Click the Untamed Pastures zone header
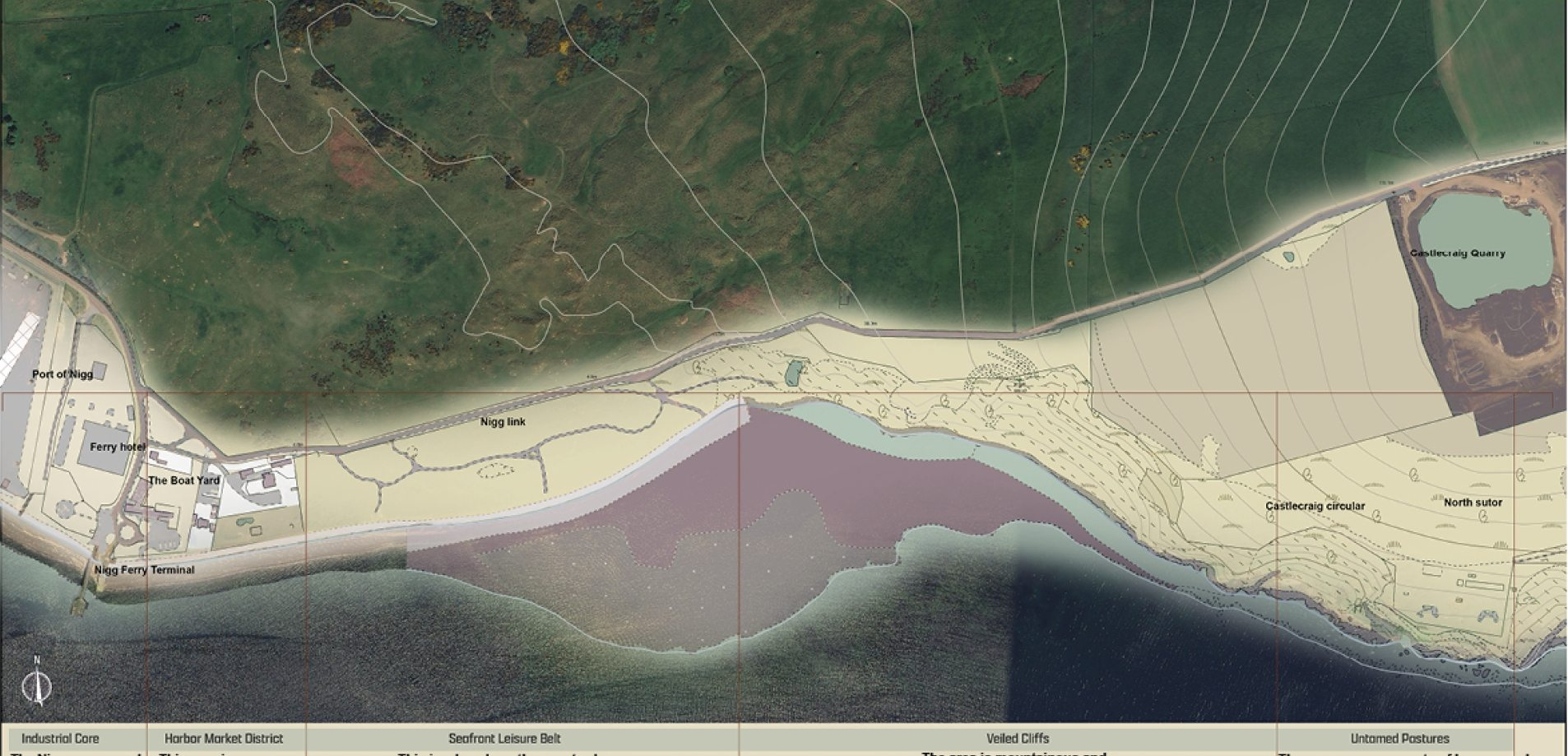 click(1399, 739)
